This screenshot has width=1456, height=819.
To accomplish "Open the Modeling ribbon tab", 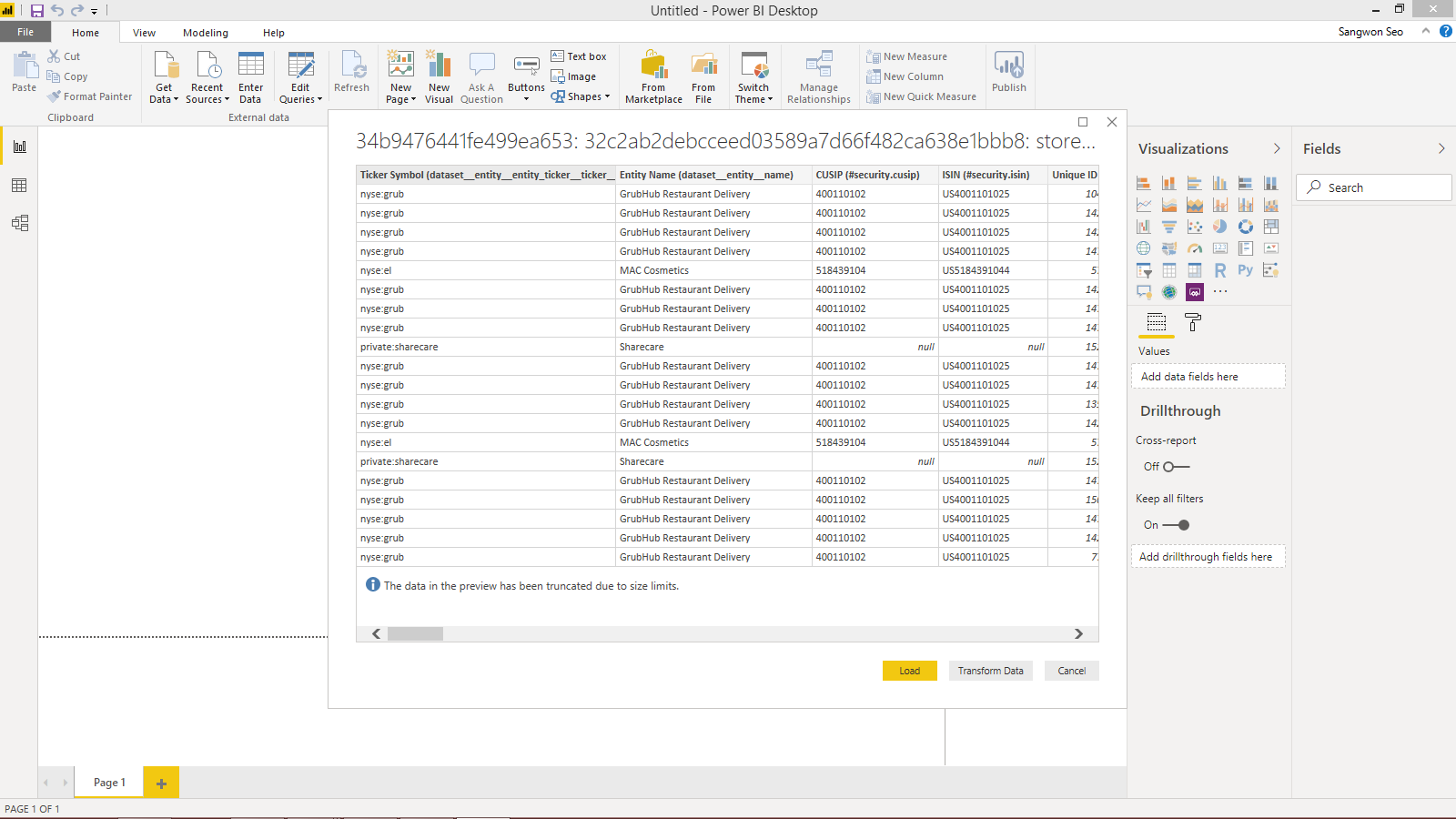I will click(x=206, y=33).
